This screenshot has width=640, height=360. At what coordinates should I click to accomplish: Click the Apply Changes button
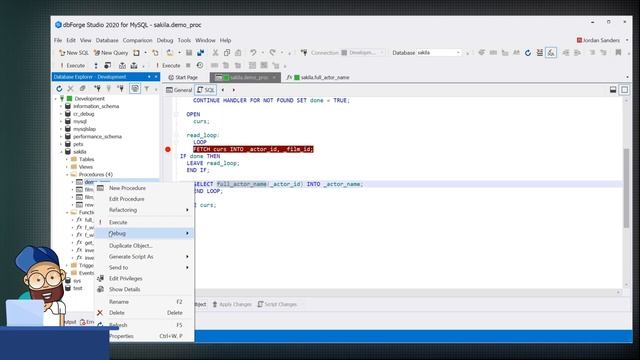[231, 304]
